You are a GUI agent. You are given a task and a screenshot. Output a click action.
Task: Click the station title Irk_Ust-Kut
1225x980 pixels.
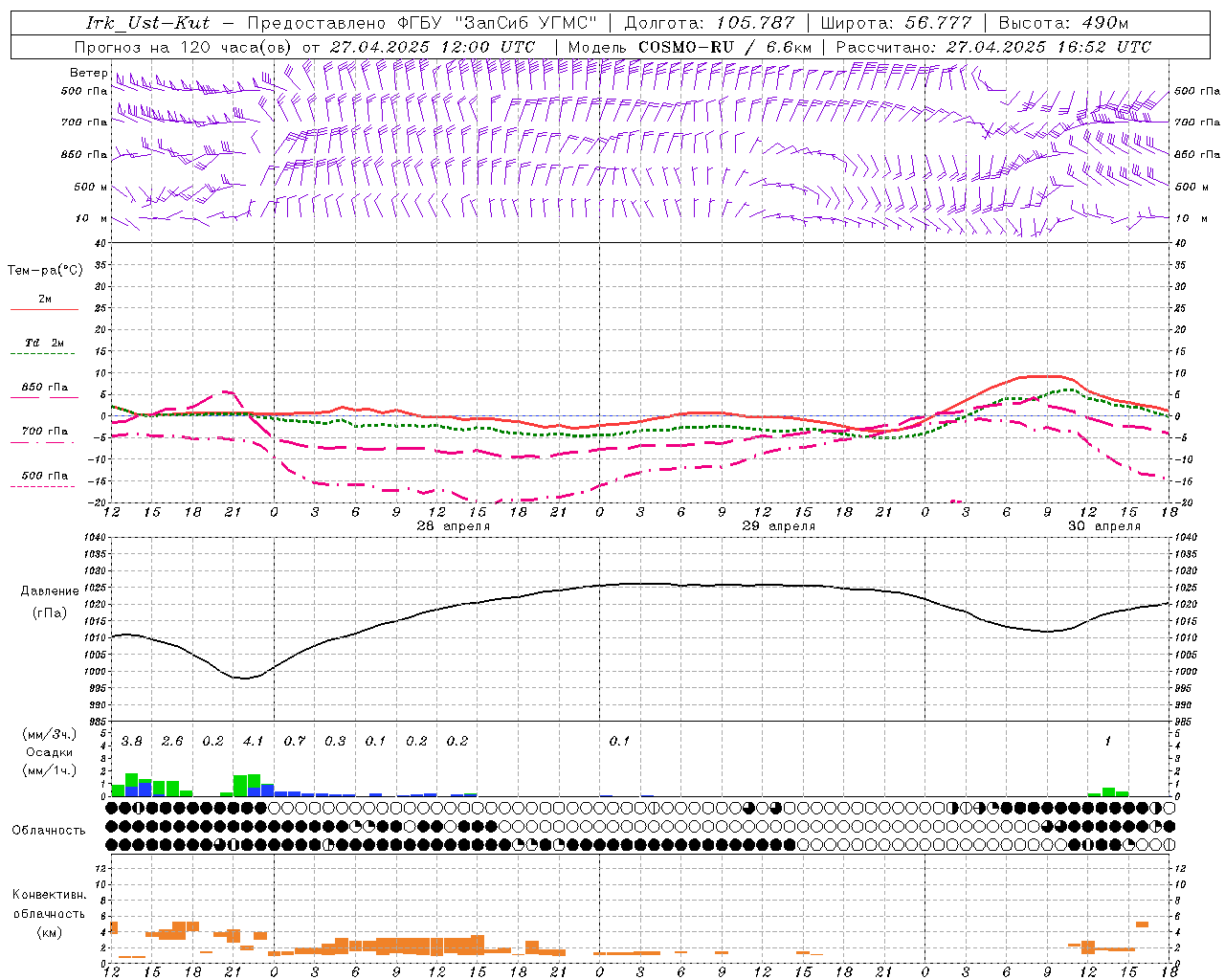(x=147, y=23)
